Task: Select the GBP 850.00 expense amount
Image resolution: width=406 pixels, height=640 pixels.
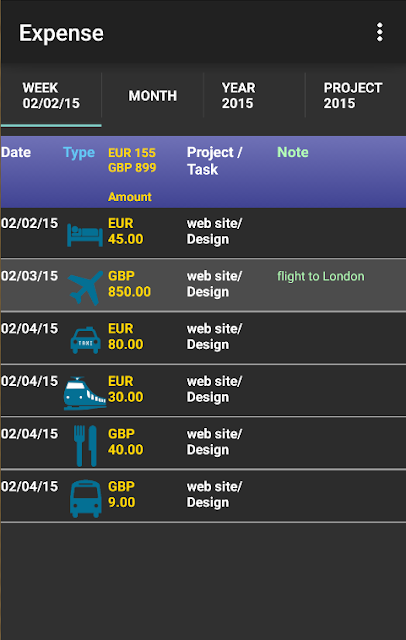Action: point(129,284)
